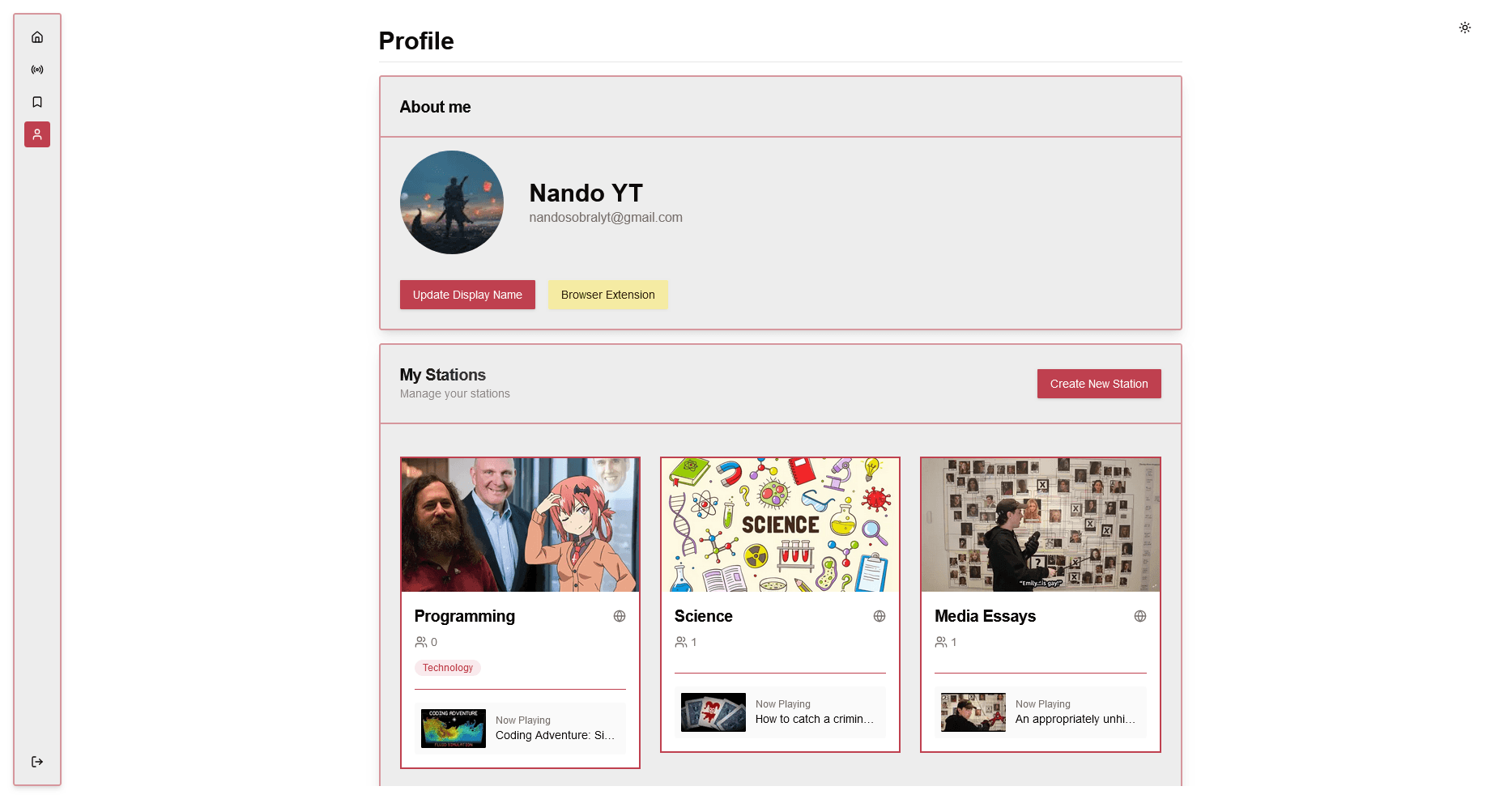
Task: Go to Home via sidebar icon
Action: [x=37, y=37]
